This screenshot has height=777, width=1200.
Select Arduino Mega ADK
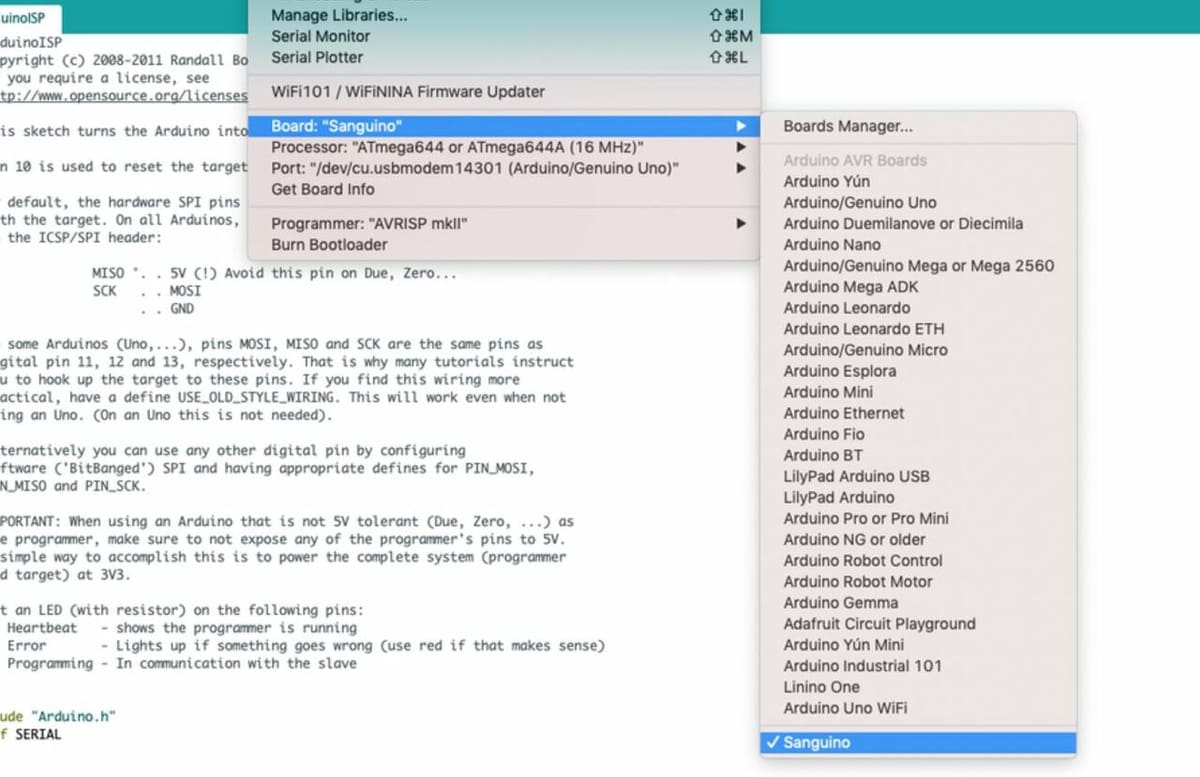click(x=918, y=286)
